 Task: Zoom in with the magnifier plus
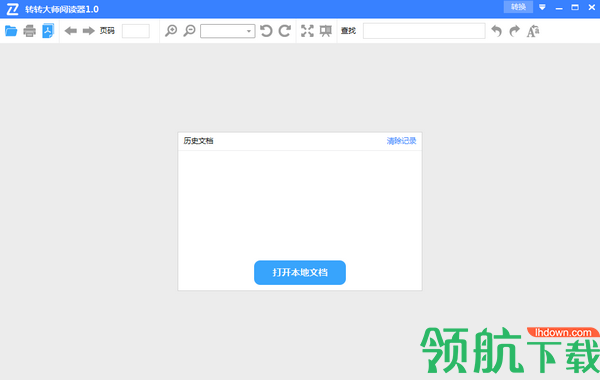(171, 31)
